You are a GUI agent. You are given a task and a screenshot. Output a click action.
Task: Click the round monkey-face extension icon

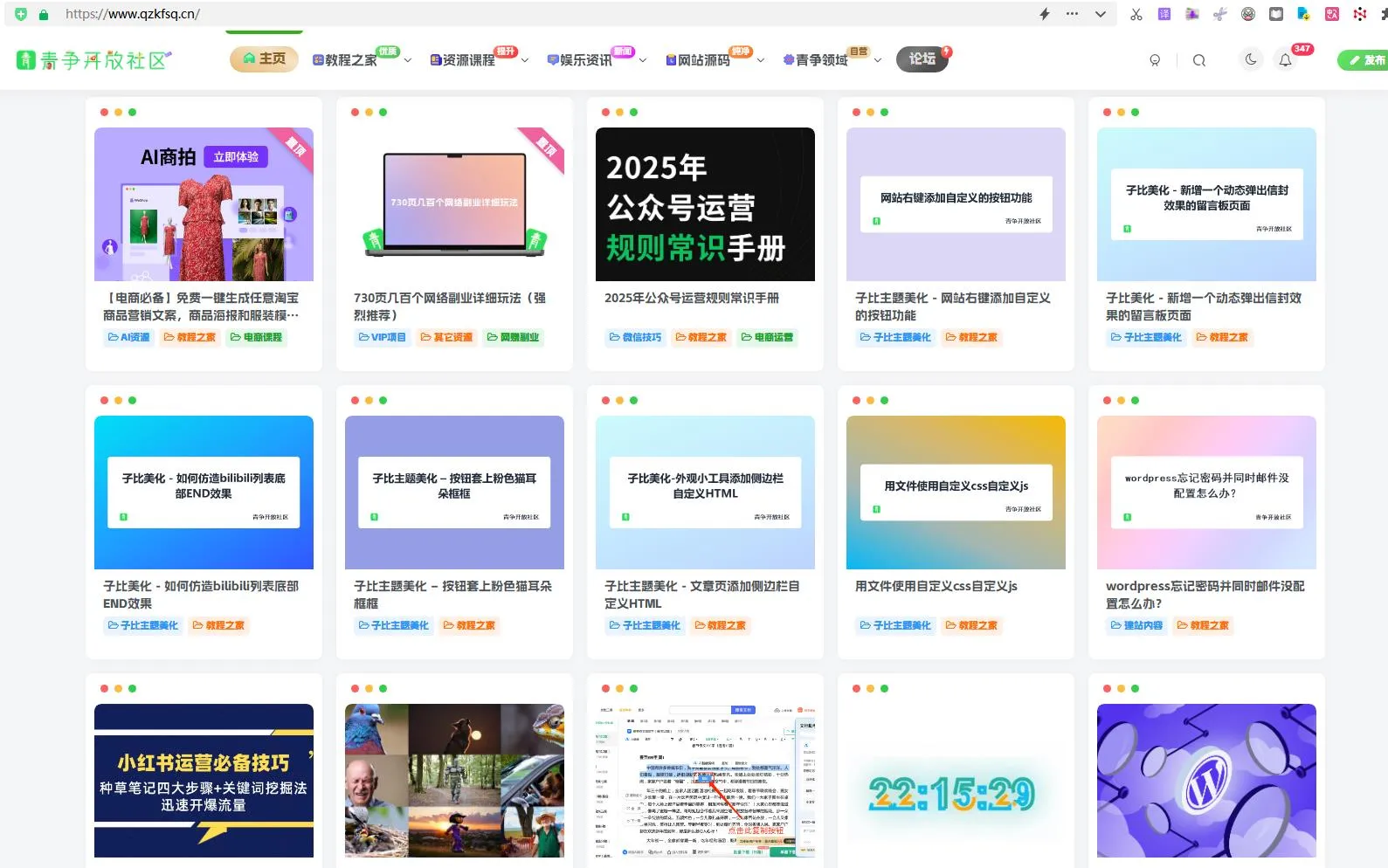(x=1248, y=14)
